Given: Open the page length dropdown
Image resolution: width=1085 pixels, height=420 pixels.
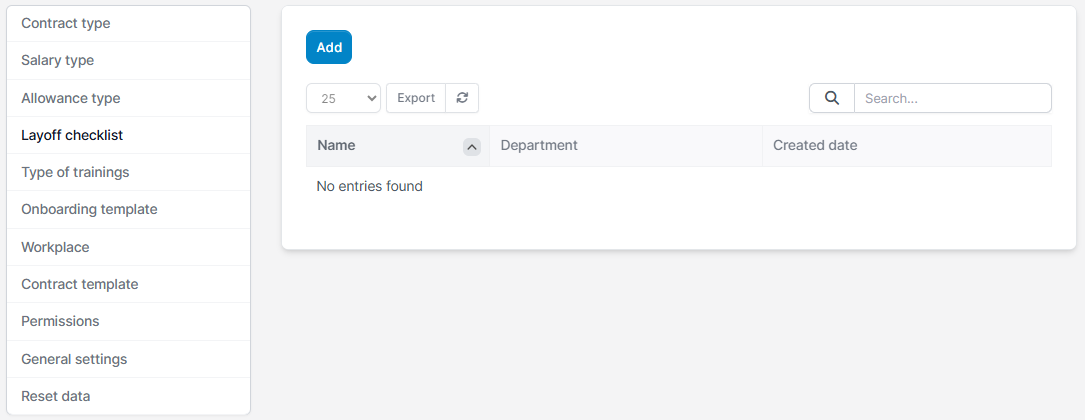Looking at the screenshot, I should 343,98.
